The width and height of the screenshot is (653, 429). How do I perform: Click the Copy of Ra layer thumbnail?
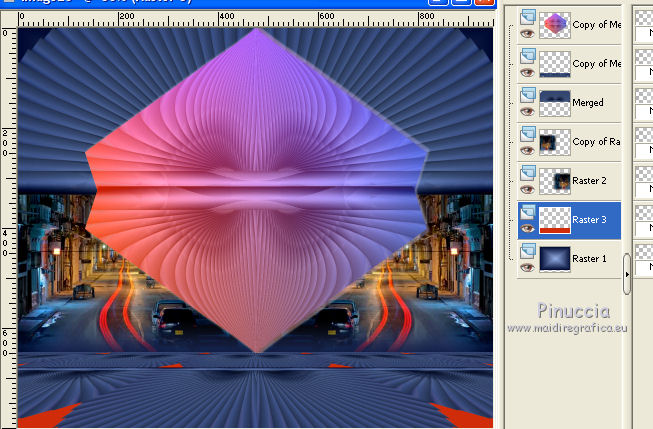coord(555,142)
